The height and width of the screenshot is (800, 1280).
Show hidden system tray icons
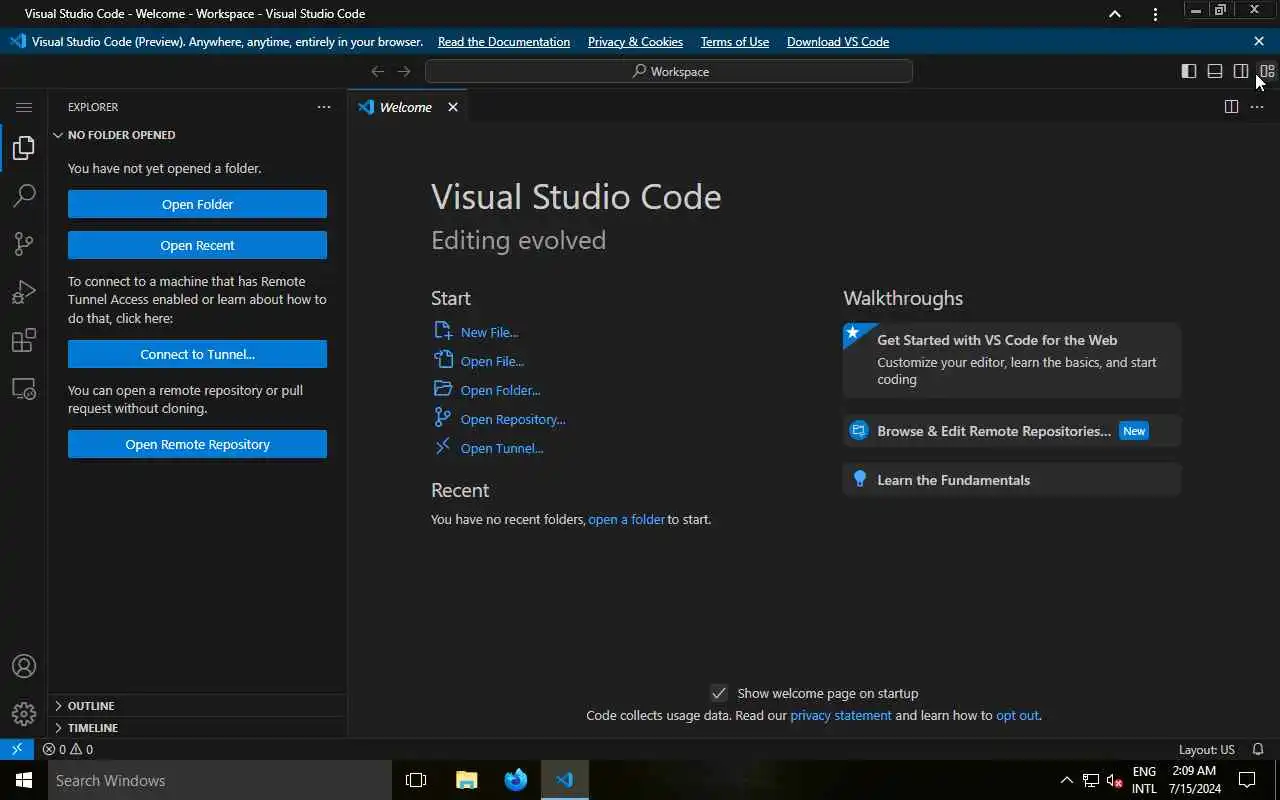pos(1066,780)
